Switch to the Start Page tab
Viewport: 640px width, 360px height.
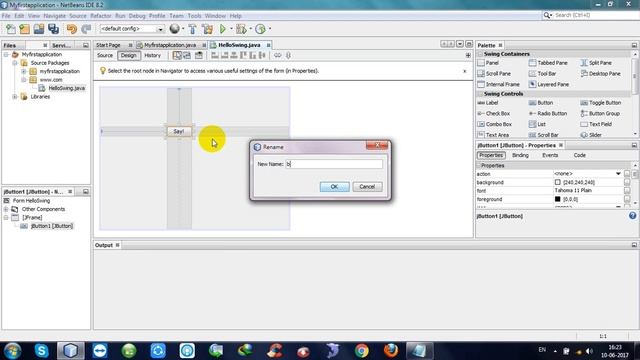109,45
